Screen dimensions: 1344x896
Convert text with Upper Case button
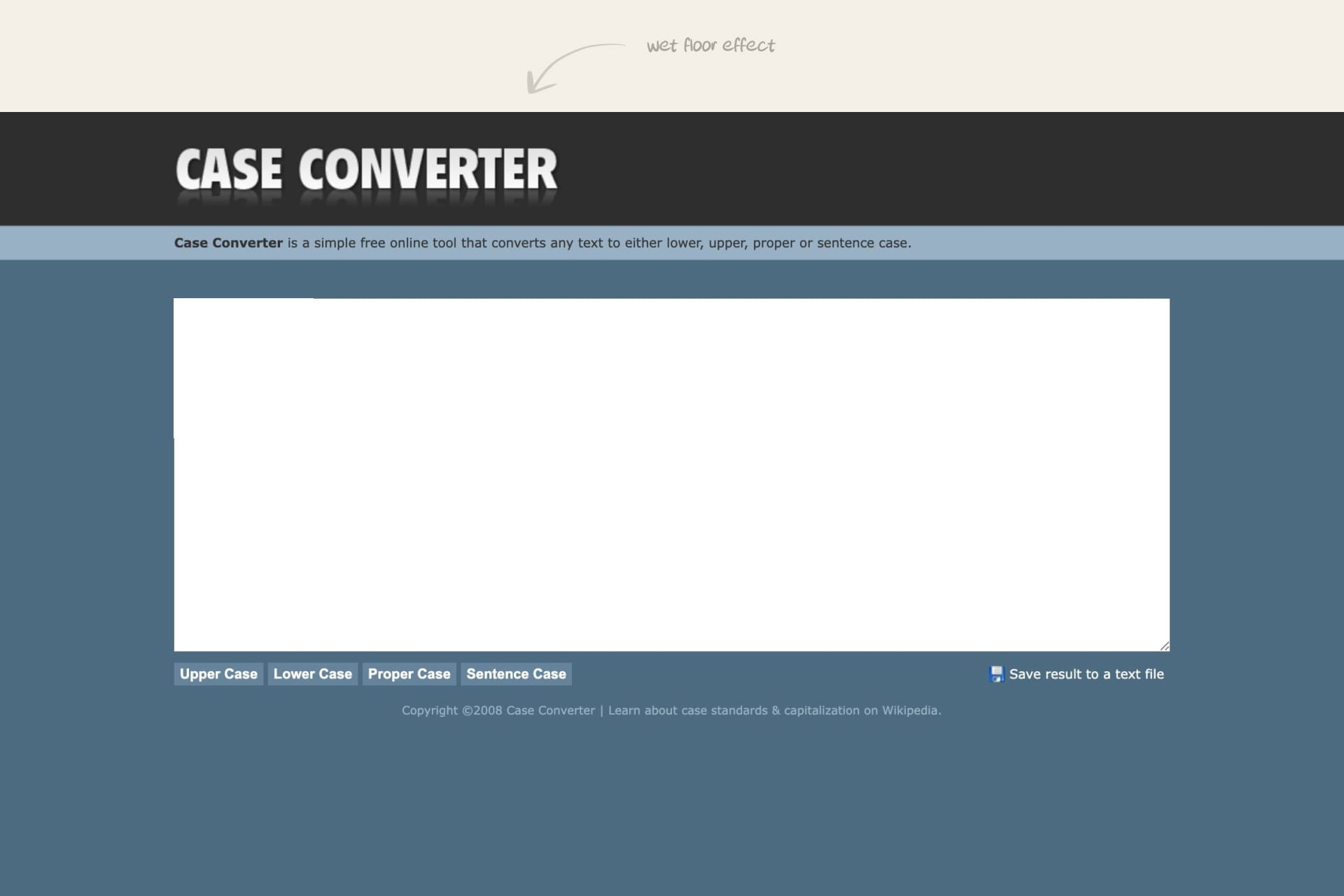tap(218, 674)
